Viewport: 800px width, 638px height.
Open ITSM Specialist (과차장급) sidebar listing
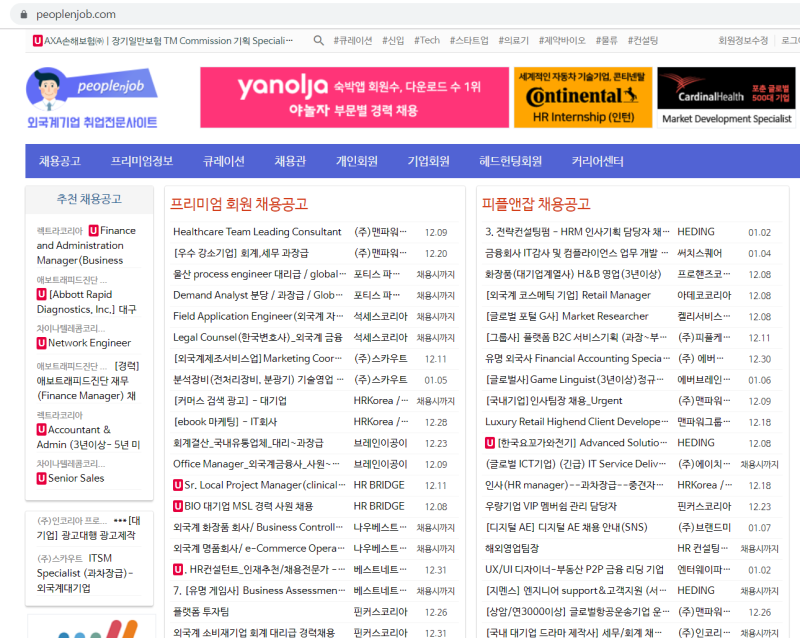click(x=85, y=573)
